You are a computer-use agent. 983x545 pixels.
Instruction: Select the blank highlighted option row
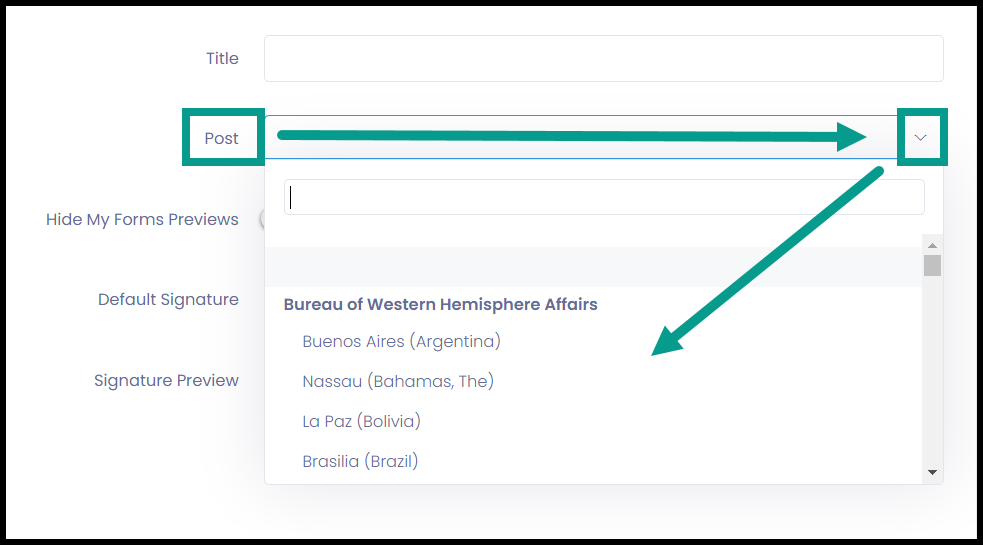click(593, 267)
